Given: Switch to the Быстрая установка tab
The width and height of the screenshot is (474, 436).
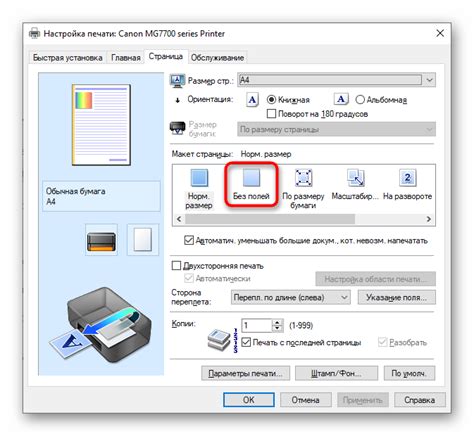Looking at the screenshot, I should [x=67, y=58].
